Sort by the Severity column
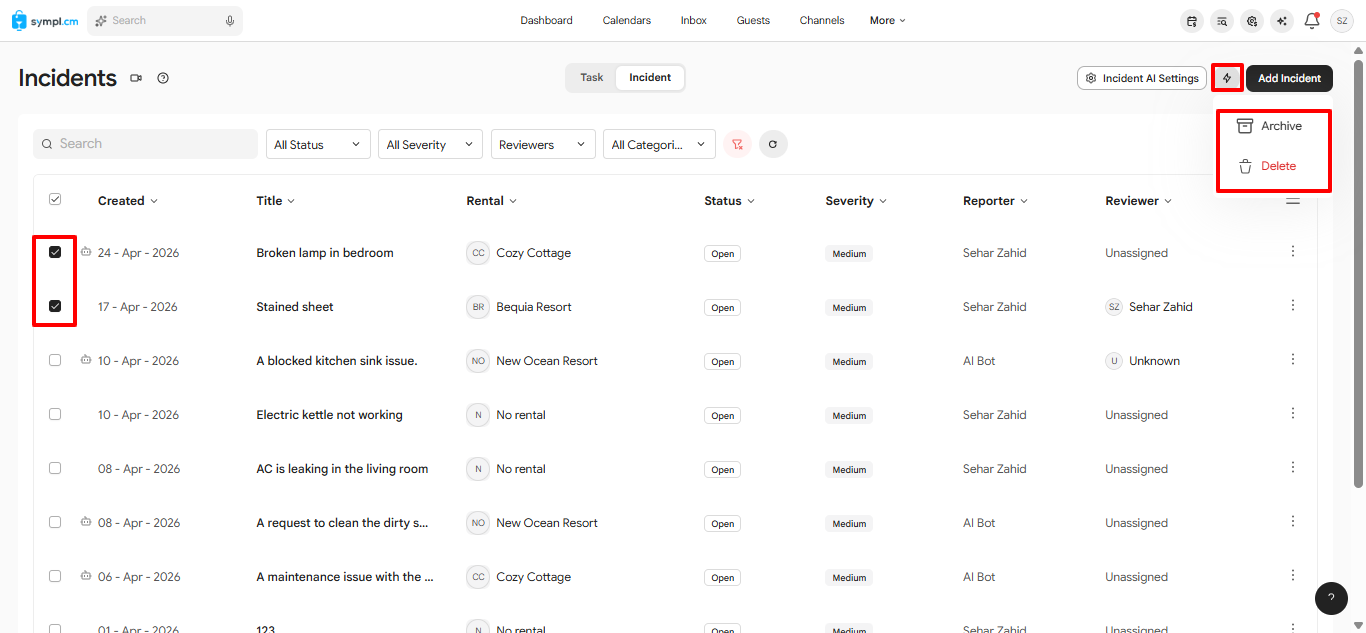Viewport: 1366px width, 633px height. (856, 201)
